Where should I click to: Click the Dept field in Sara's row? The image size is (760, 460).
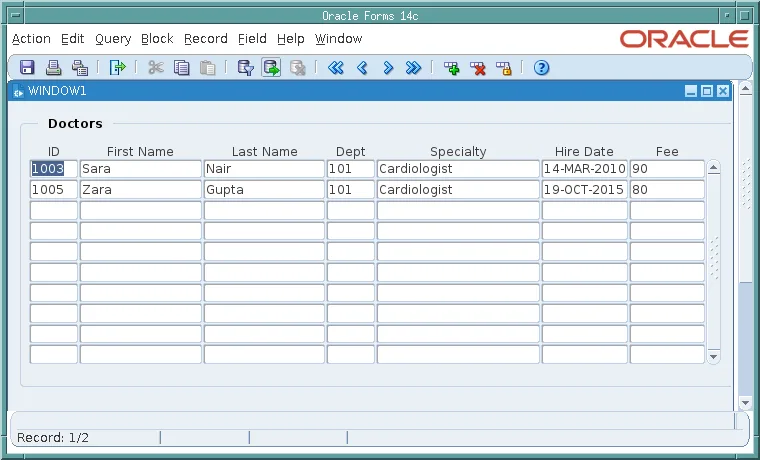coord(350,169)
